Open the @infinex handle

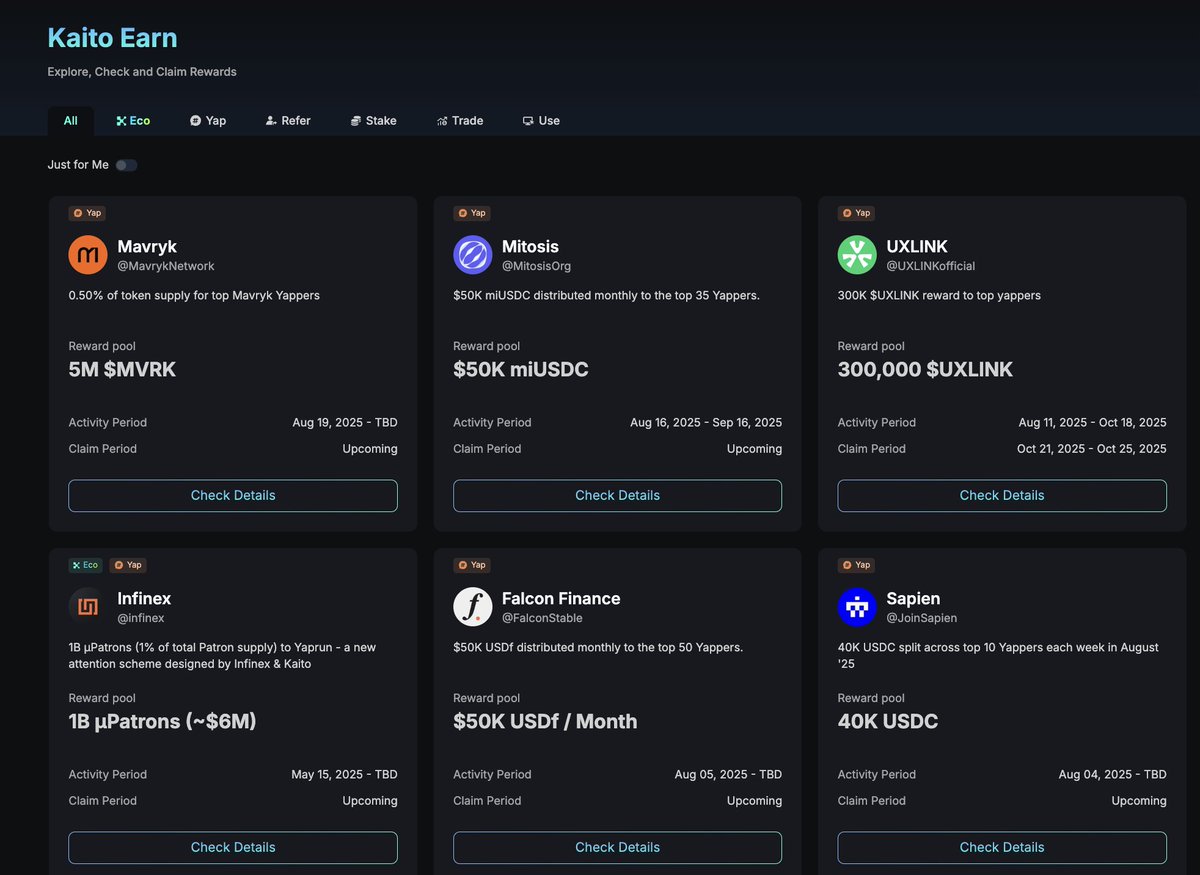click(141, 618)
